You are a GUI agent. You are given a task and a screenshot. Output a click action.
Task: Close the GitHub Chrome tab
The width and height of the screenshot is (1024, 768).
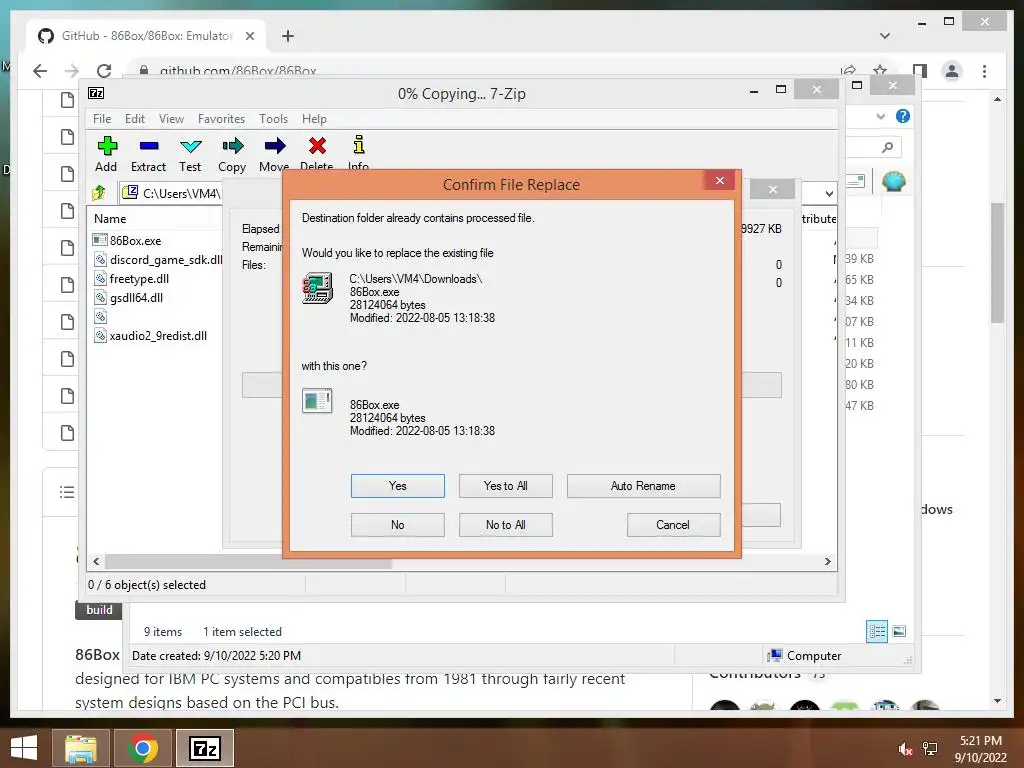pyautogui.click(x=249, y=36)
